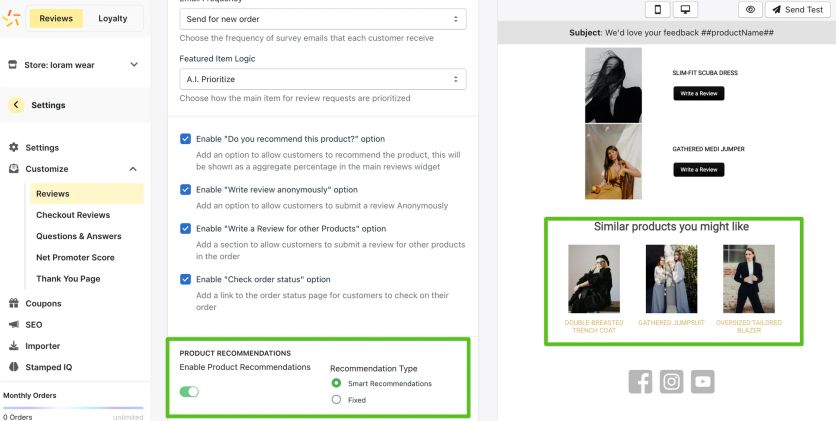Open Net Promoter Score menu item
836x421 pixels.
coord(75,257)
